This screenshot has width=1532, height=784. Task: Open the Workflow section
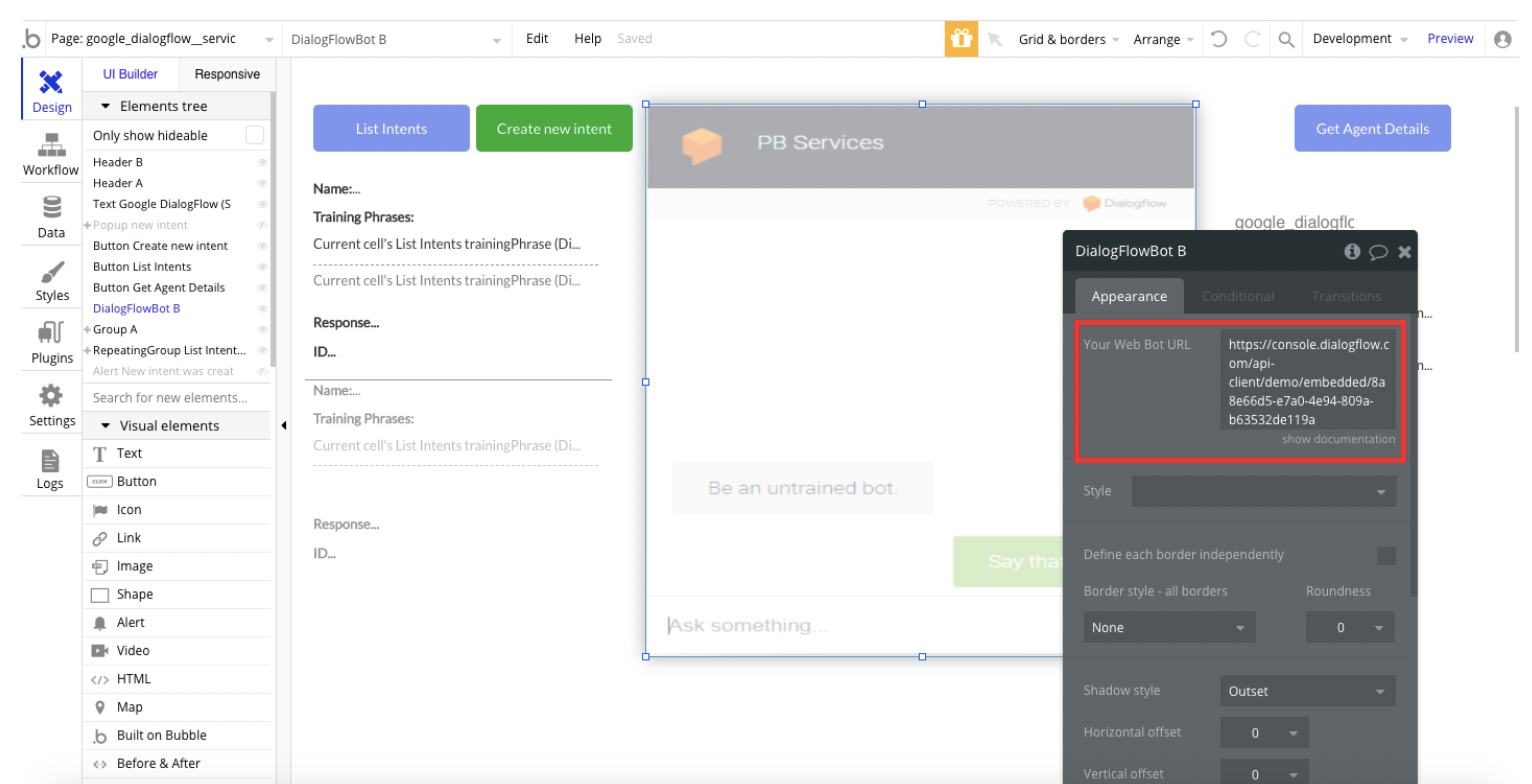click(x=51, y=153)
